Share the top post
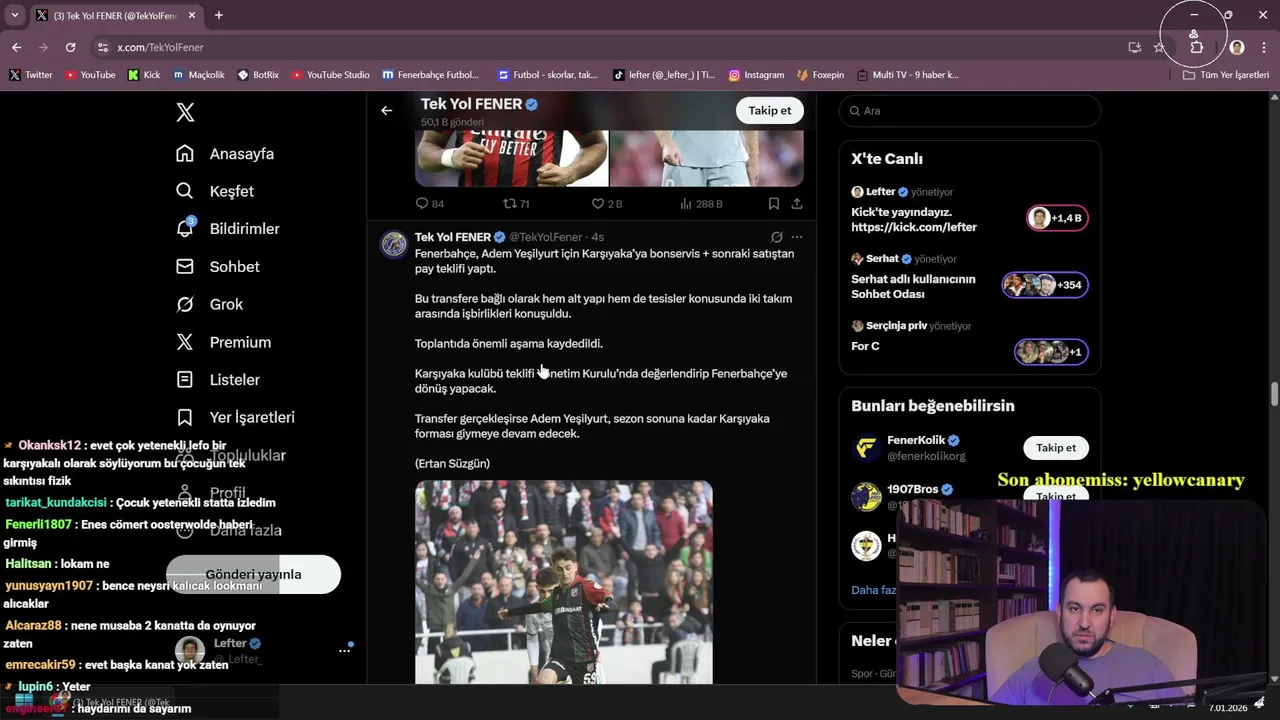This screenshot has width=1280, height=720. (797, 203)
